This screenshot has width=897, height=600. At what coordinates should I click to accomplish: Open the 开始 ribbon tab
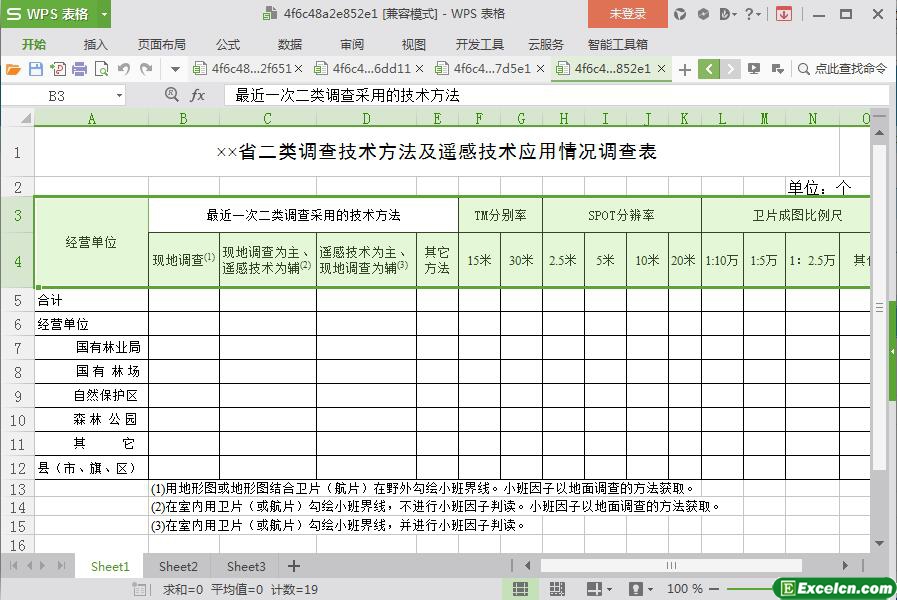click(34, 44)
